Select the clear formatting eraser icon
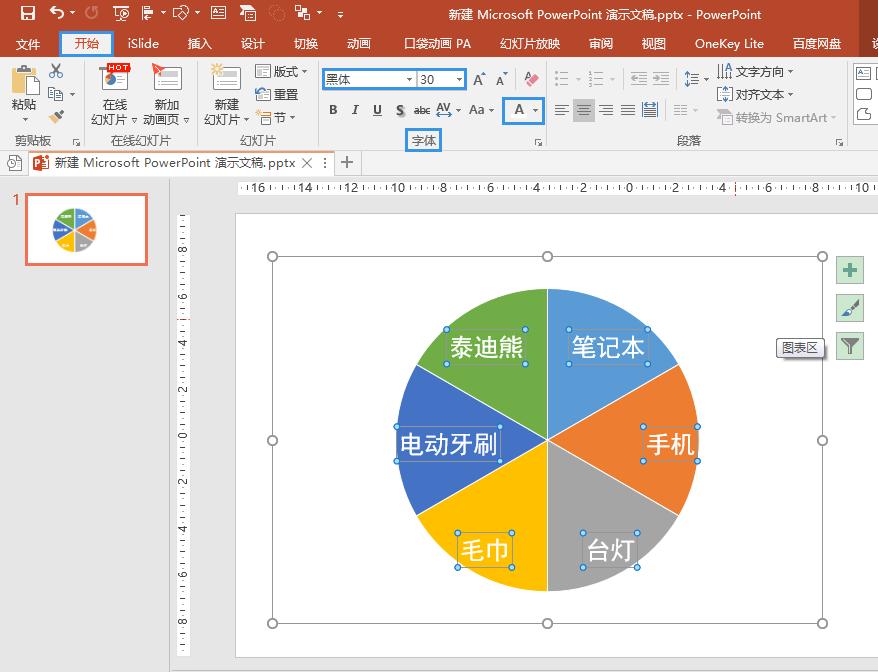Screen dimensions: 878x672 pyautogui.click(x=529, y=78)
